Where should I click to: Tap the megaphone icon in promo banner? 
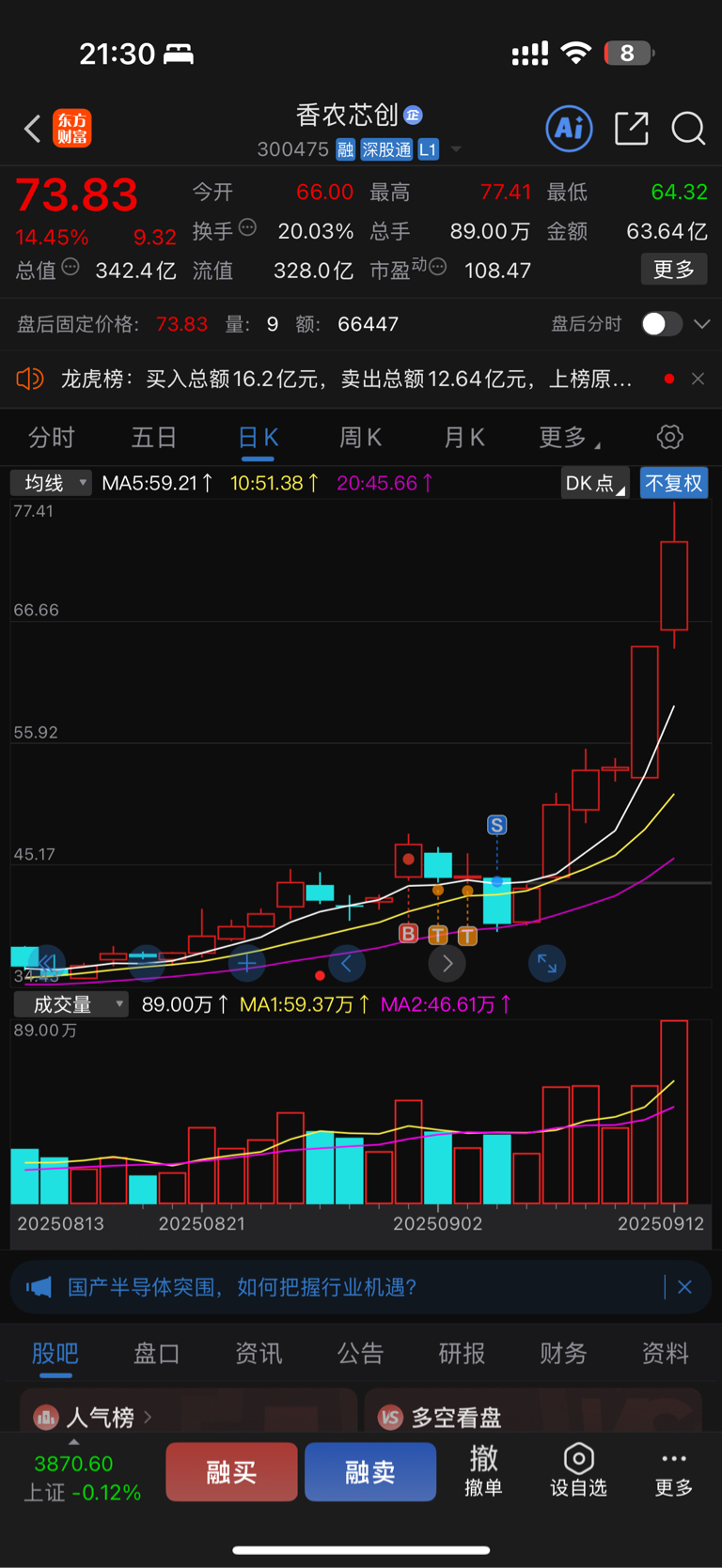(x=39, y=1287)
